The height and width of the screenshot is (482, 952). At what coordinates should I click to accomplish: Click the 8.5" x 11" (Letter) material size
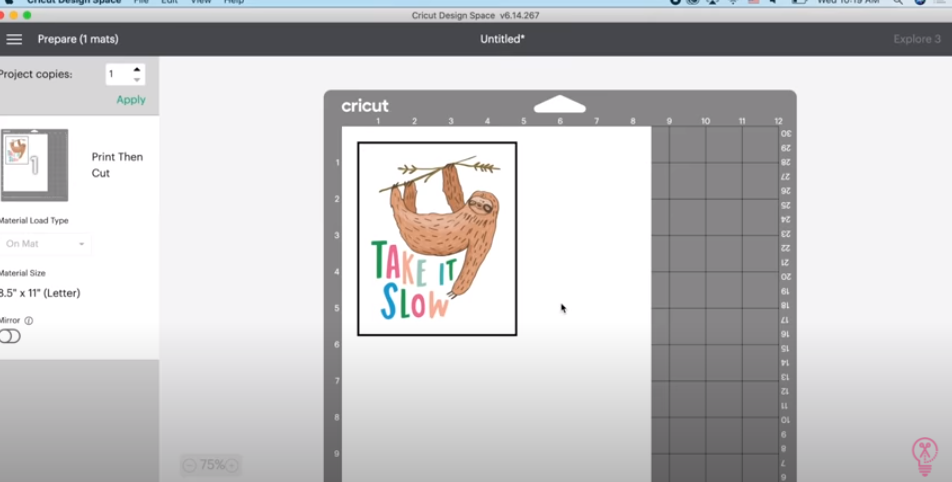tap(40, 293)
